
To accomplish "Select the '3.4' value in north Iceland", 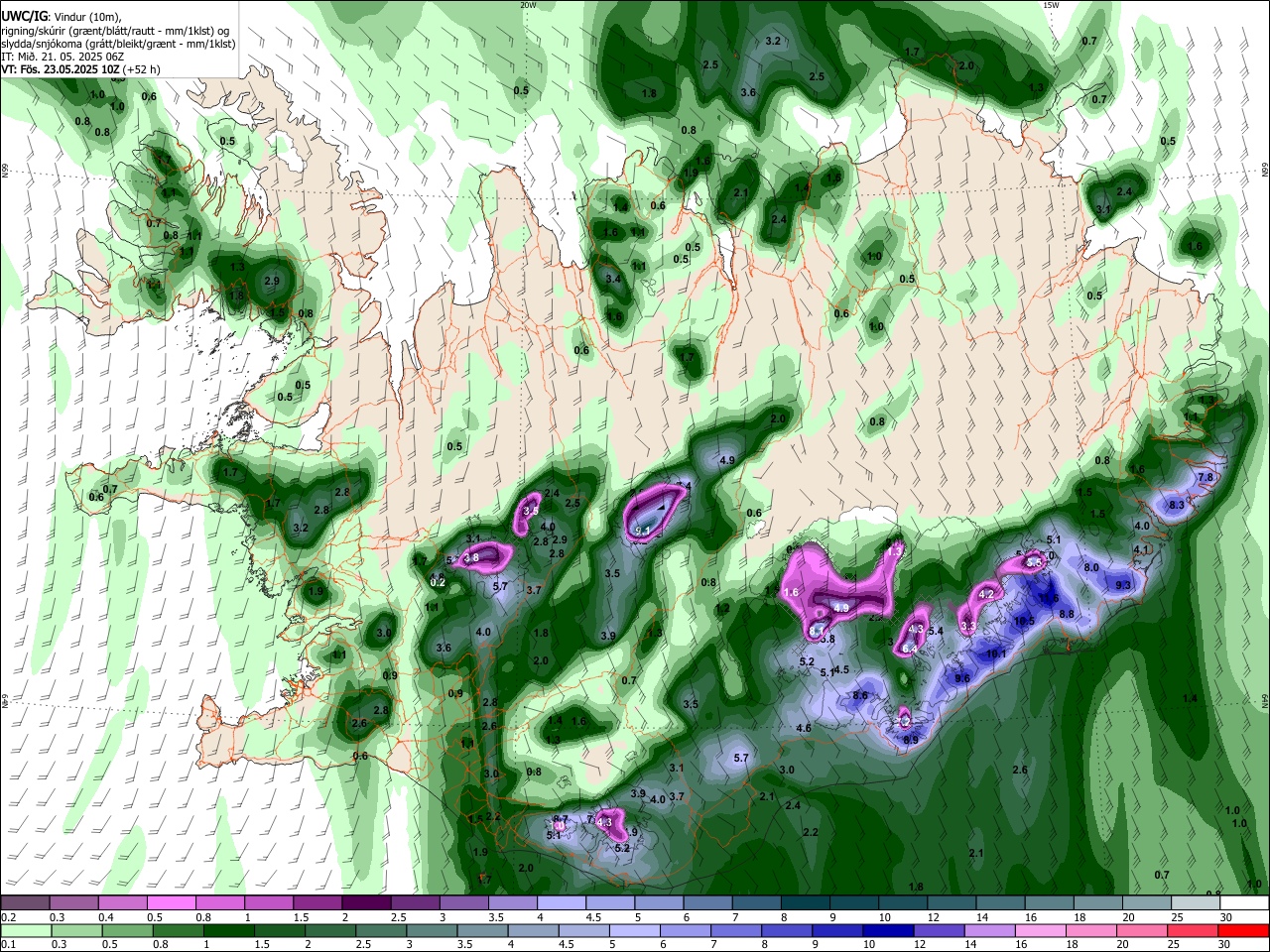I will [x=613, y=280].
